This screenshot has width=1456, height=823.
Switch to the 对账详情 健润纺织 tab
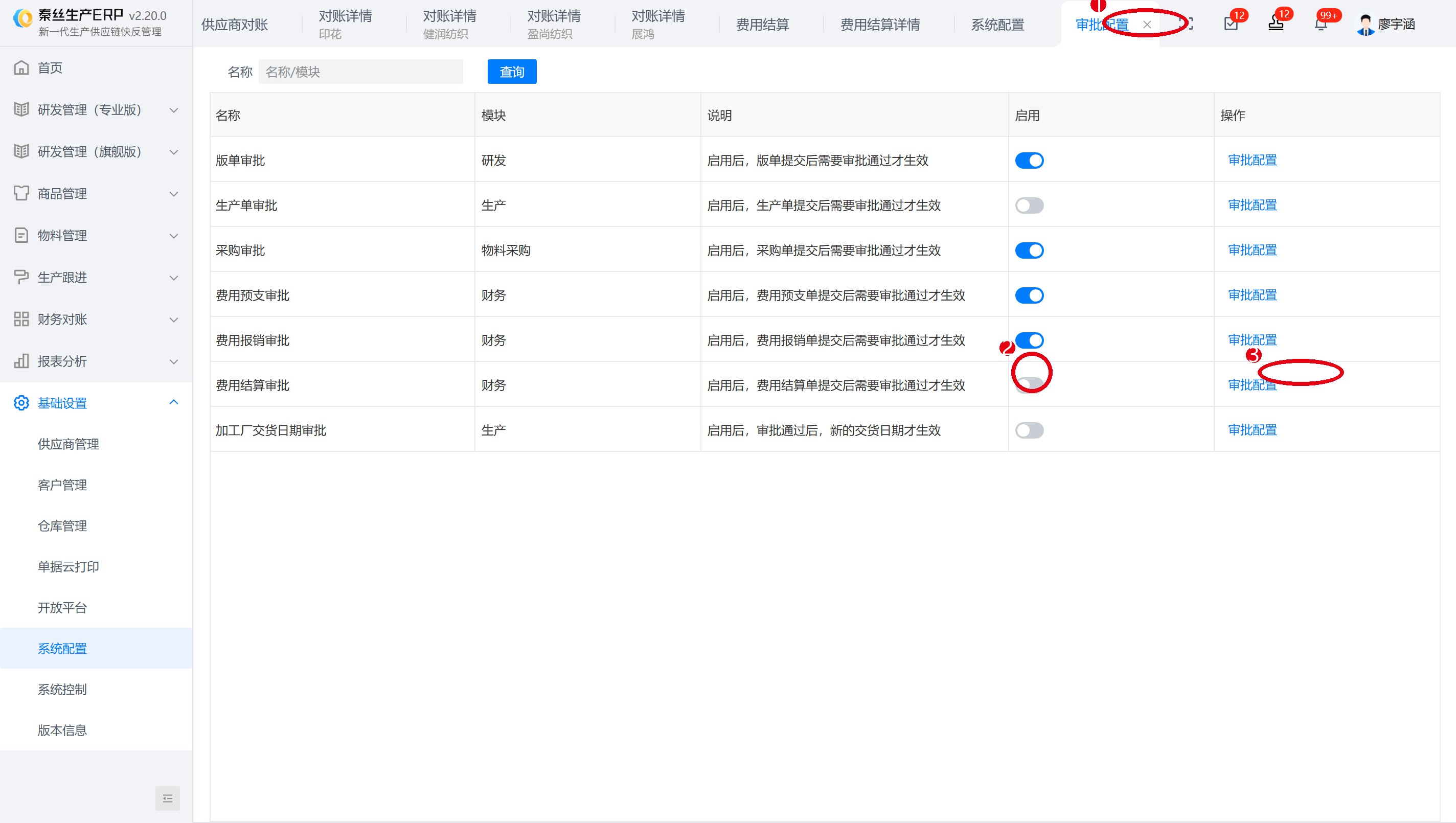click(450, 25)
